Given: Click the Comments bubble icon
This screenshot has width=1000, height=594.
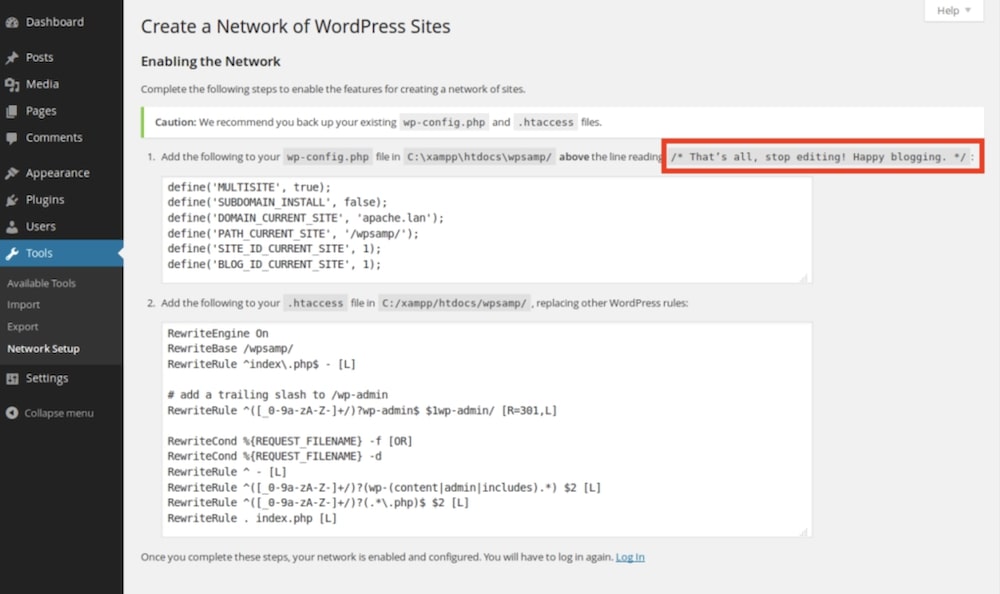Looking at the screenshot, I should (11, 138).
